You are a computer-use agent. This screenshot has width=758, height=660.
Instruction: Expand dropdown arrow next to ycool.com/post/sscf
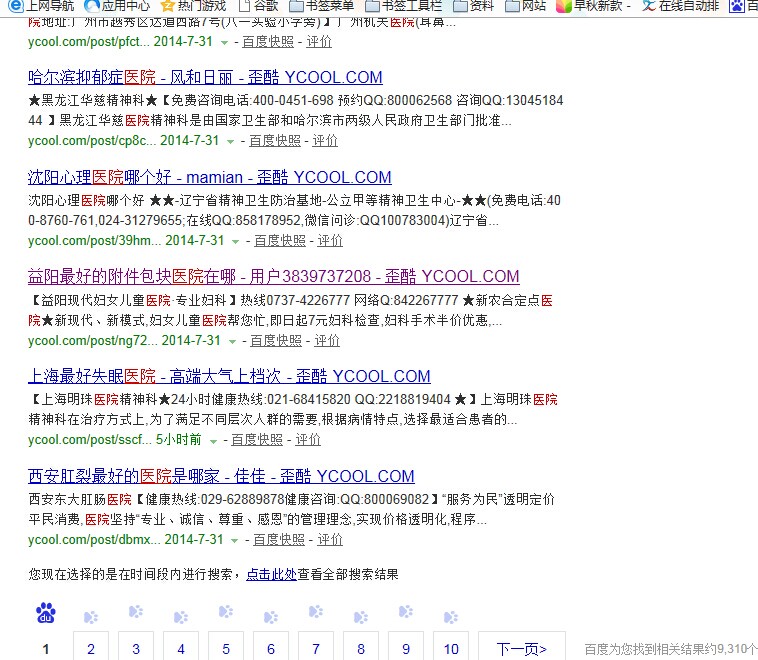(x=213, y=441)
